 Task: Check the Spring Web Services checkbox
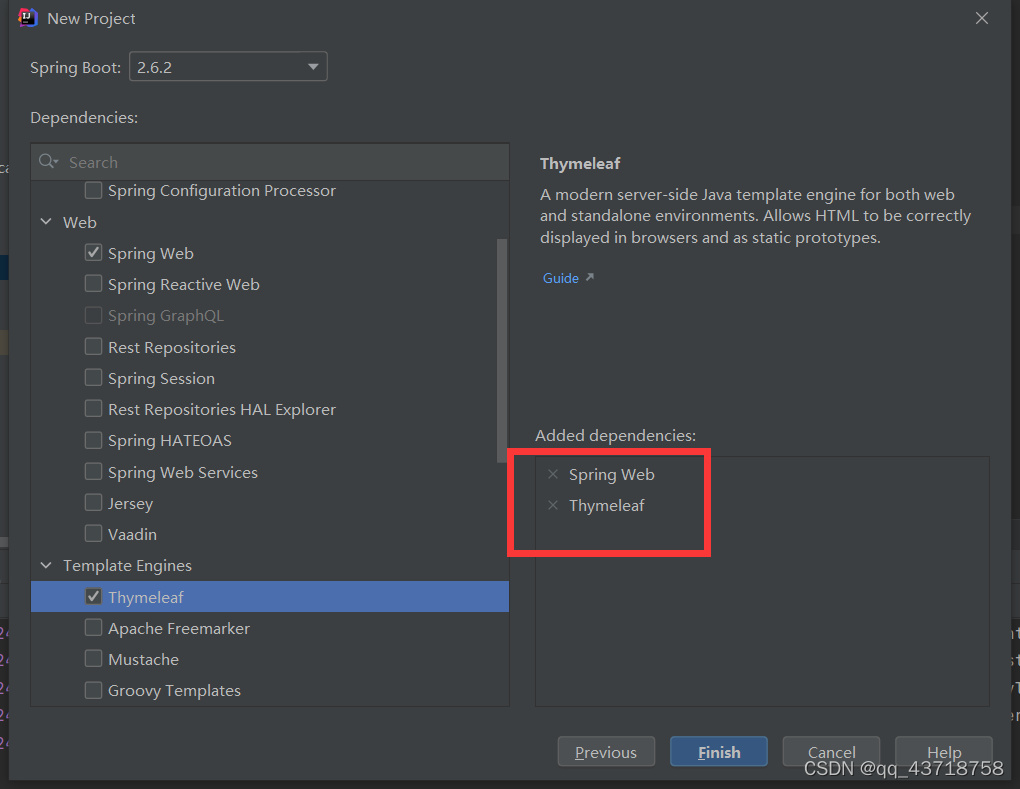pos(94,472)
